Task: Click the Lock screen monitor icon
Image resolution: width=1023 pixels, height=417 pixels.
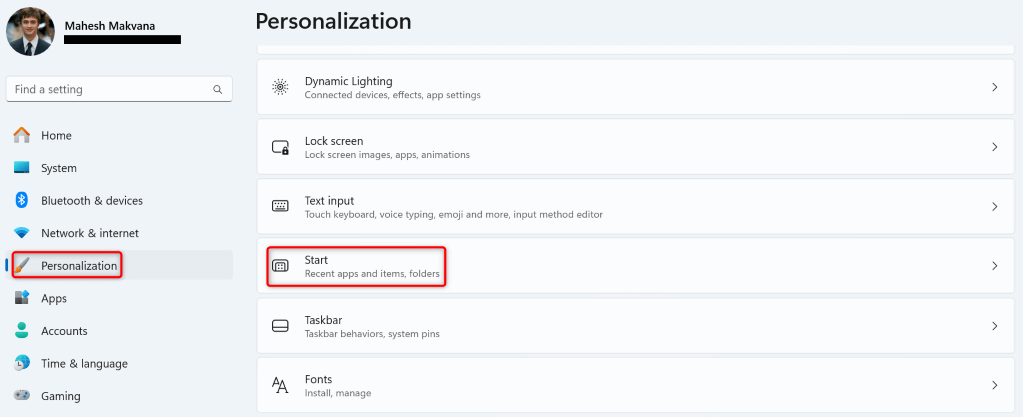Action: [281, 147]
